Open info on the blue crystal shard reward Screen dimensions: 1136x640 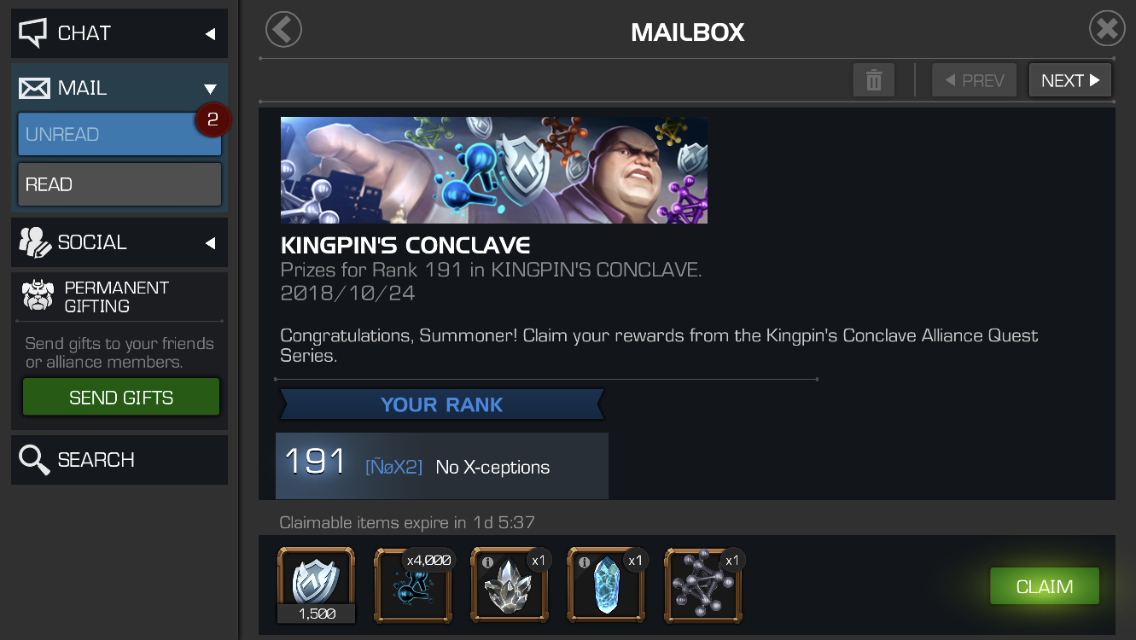[x=584, y=562]
